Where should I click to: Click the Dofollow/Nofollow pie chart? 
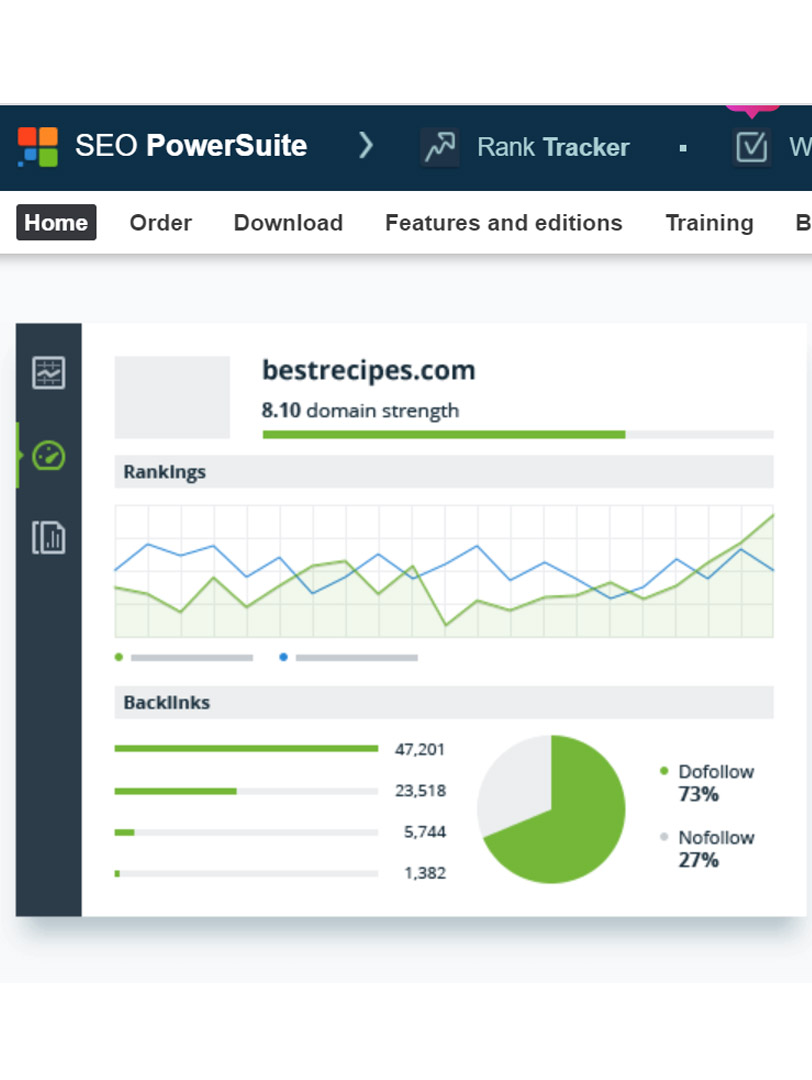coord(551,810)
